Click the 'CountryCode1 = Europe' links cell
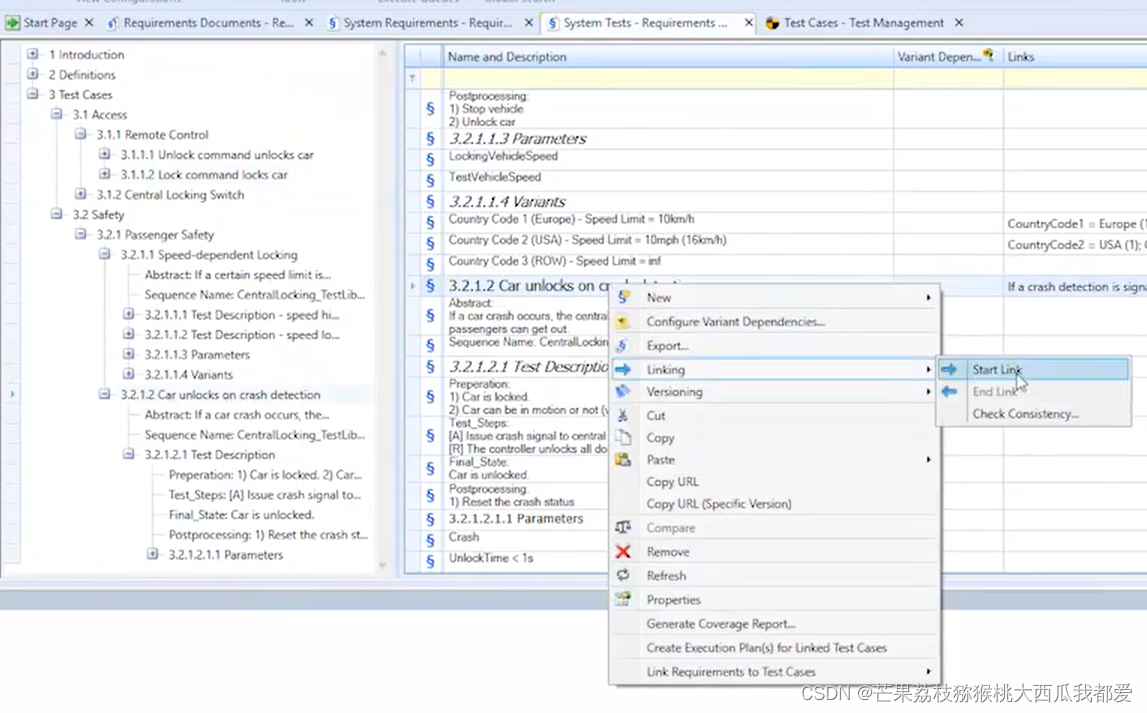1147x713 pixels. point(1075,223)
